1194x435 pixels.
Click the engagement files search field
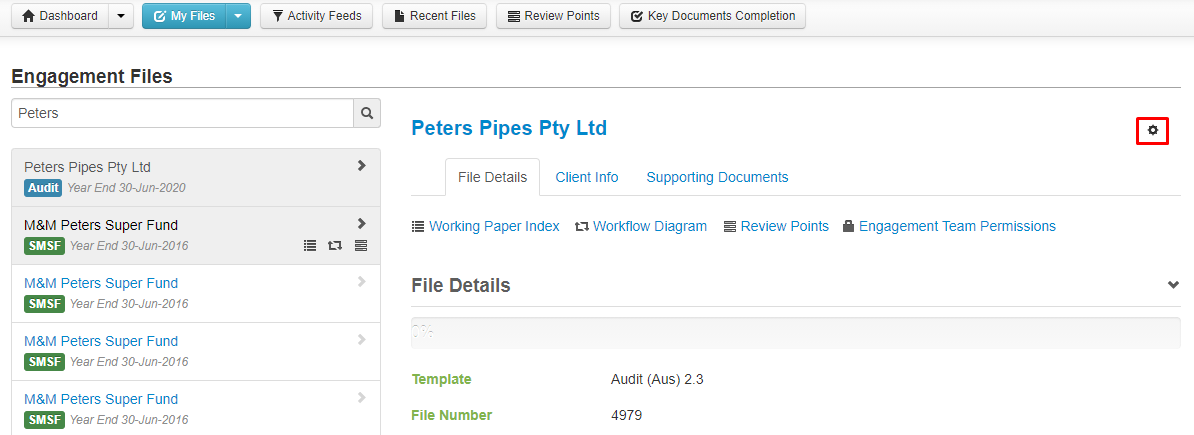182,113
